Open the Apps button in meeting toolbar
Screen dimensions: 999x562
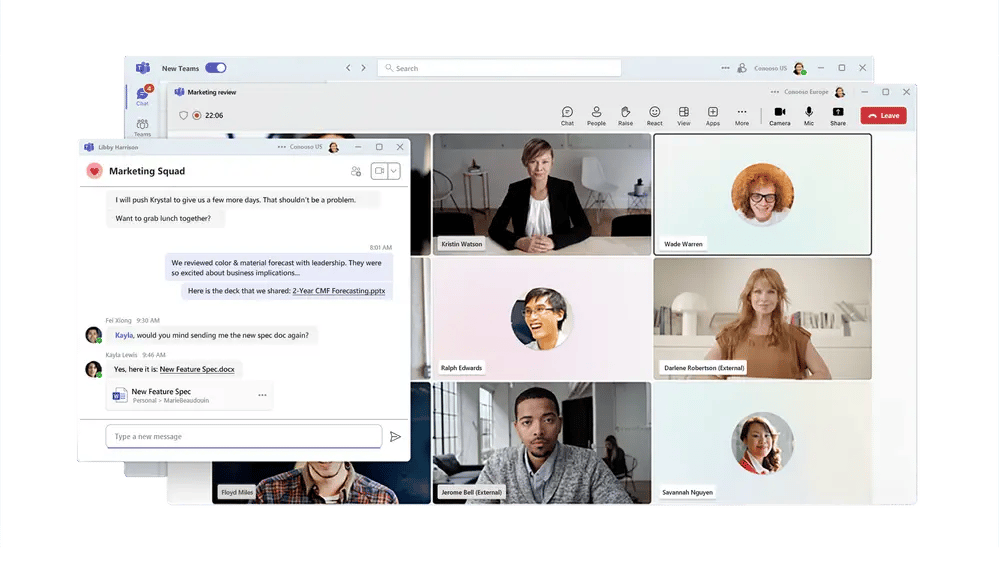point(712,116)
